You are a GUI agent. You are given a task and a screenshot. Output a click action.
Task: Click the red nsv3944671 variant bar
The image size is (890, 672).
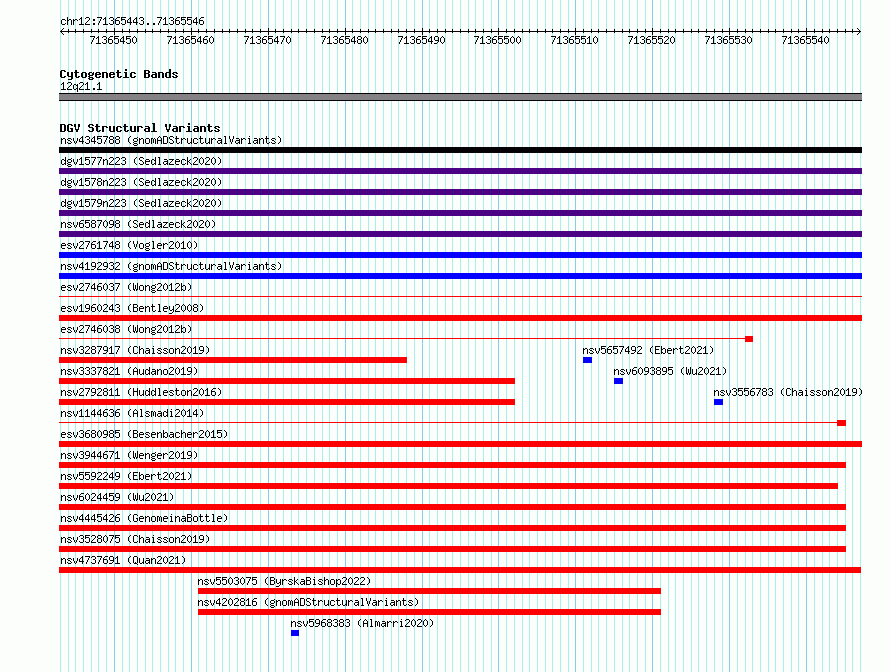click(452, 465)
